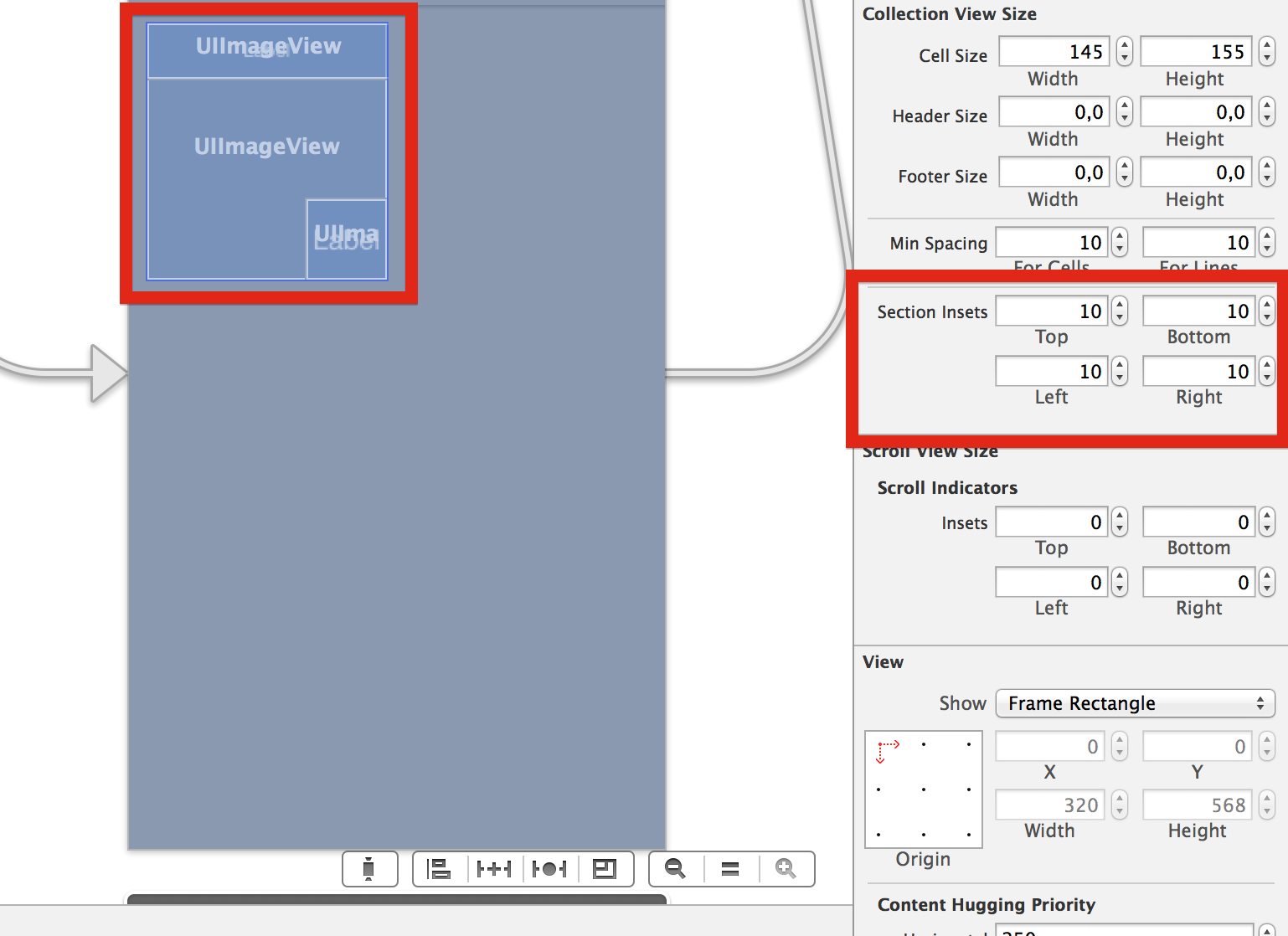Use stepper beside Min Spacing For Cells
This screenshot has width=1288, height=936.
coord(1120,243)
